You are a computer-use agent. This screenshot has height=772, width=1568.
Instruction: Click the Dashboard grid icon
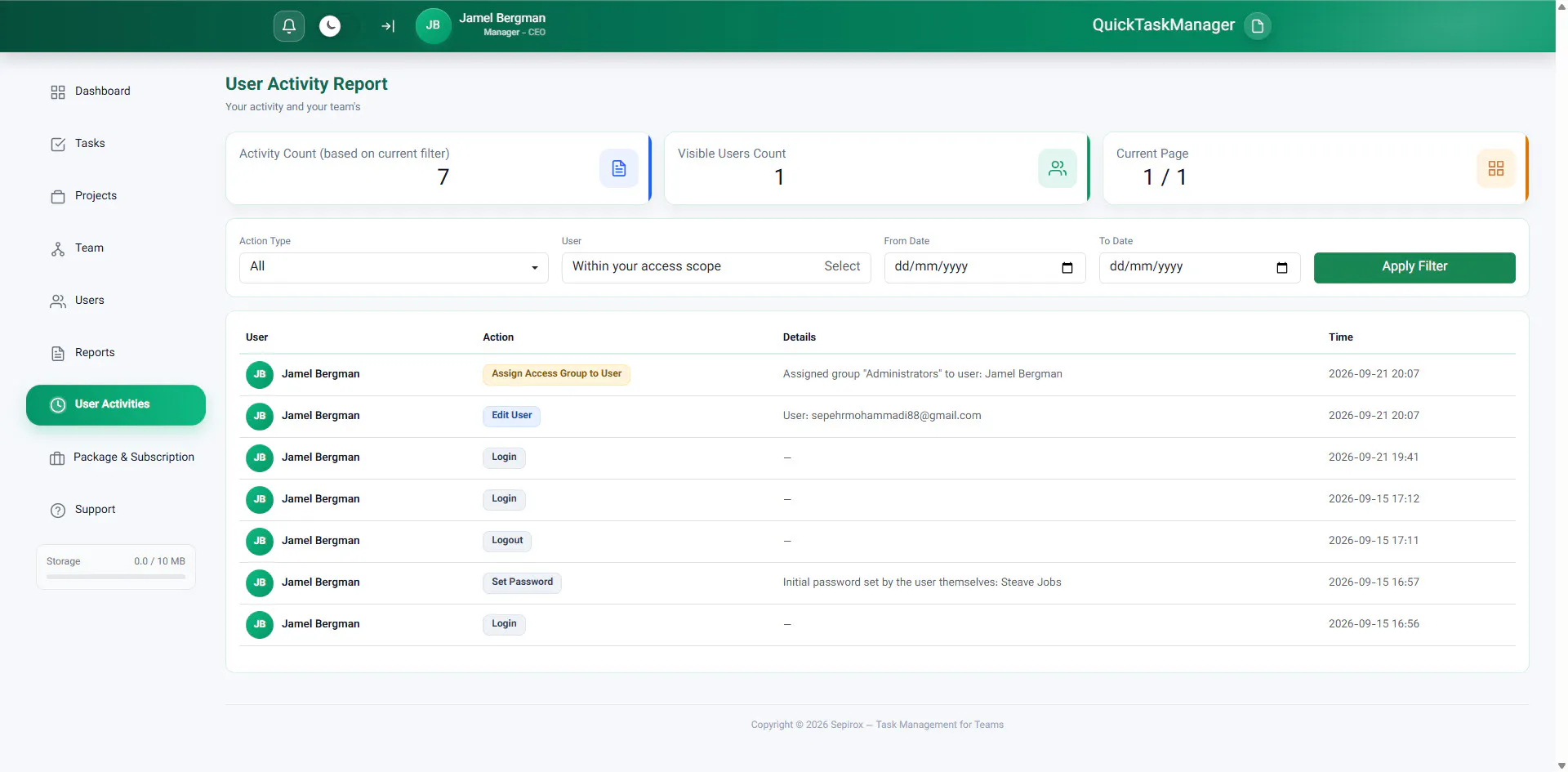pyautogui.click(x=58, y=92)
